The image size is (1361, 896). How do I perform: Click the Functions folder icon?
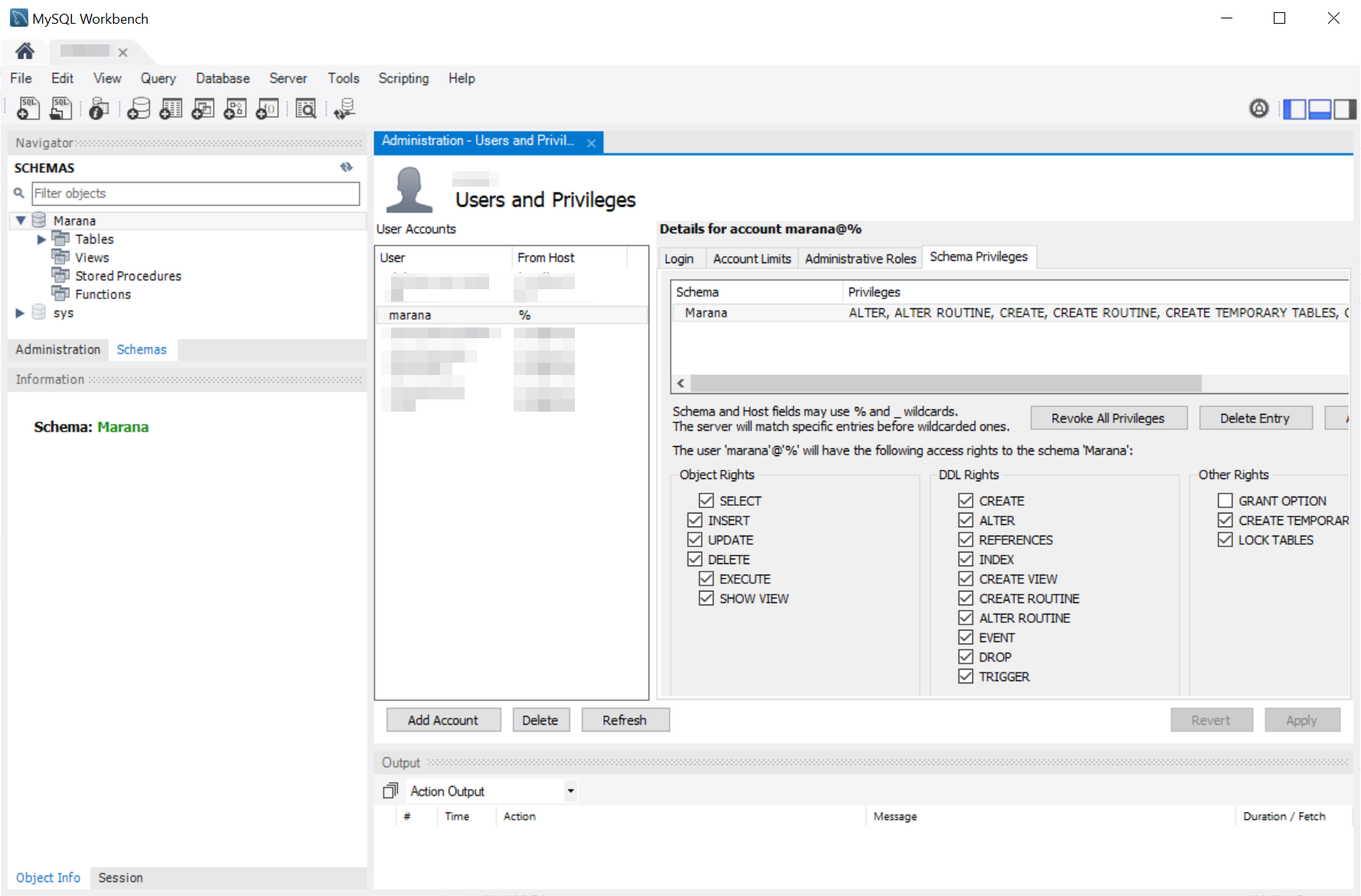point(60,294)
